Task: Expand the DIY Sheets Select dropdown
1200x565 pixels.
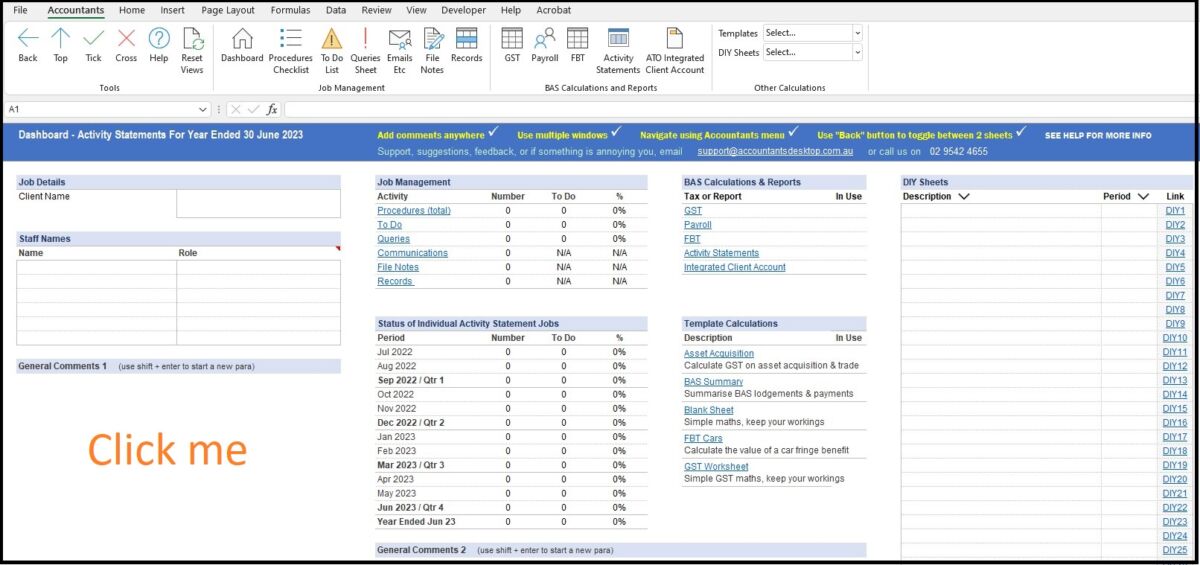Action: (857, 52)
